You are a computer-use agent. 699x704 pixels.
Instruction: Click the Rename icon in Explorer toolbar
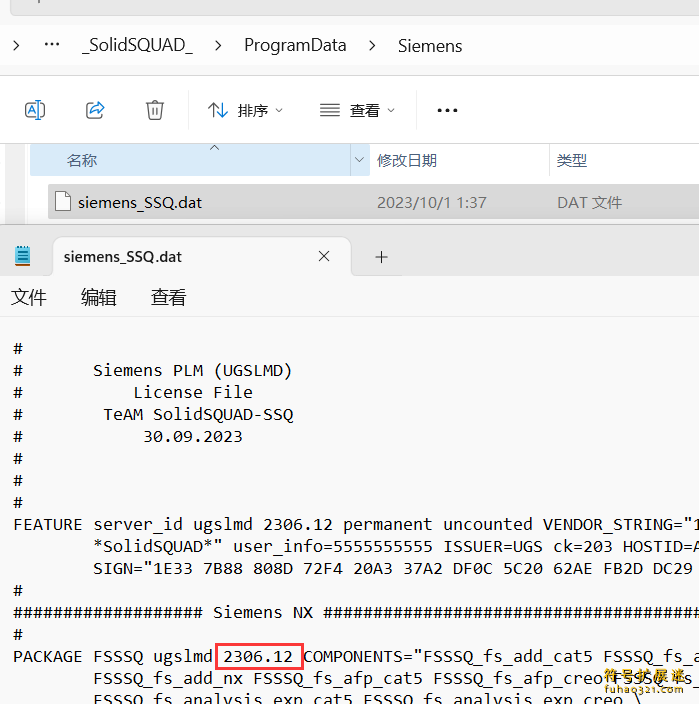click(x=35, y=110)
